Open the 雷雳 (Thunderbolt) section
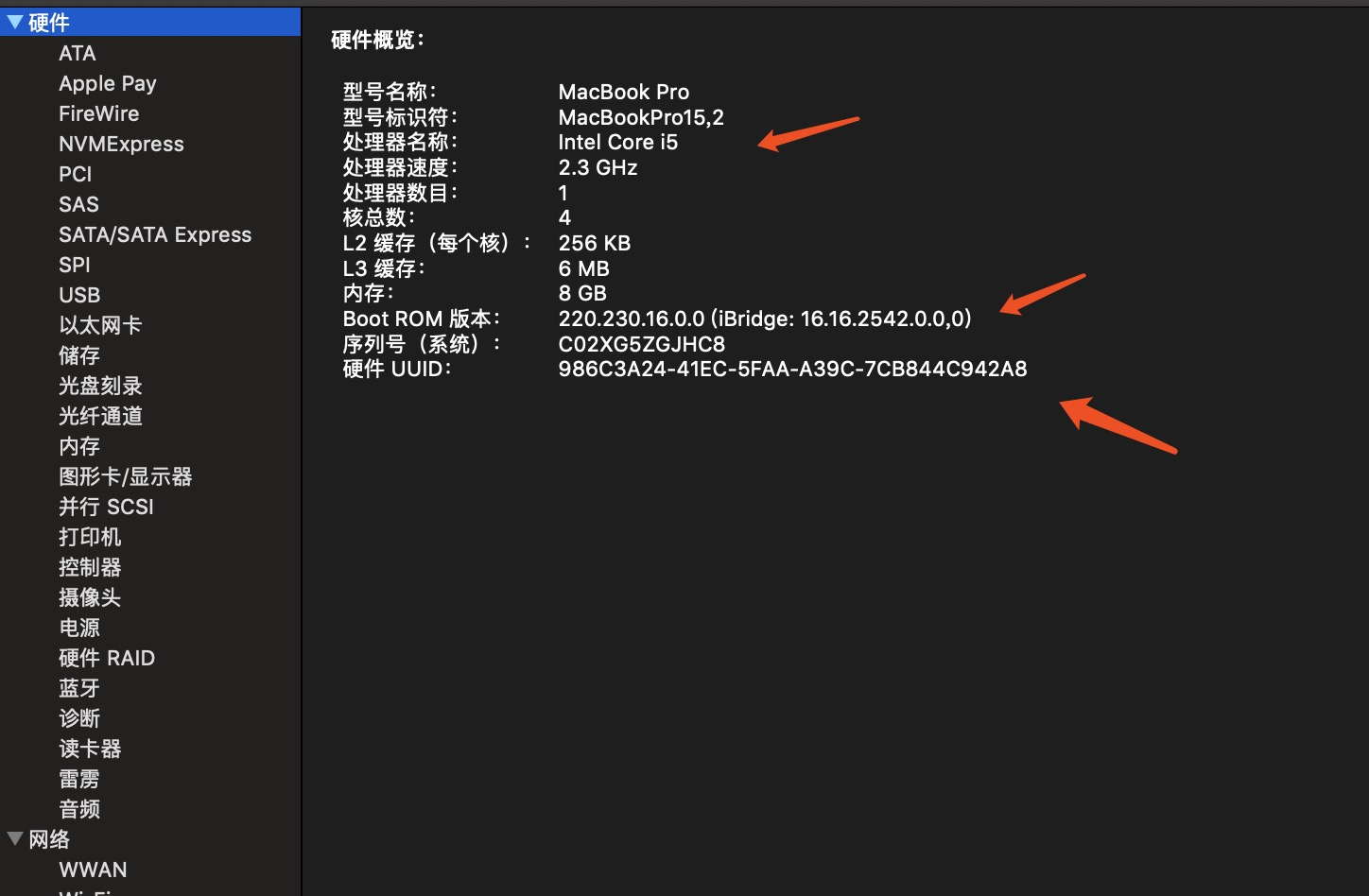Screen dimensions: 1369x896 click(79, 779)
